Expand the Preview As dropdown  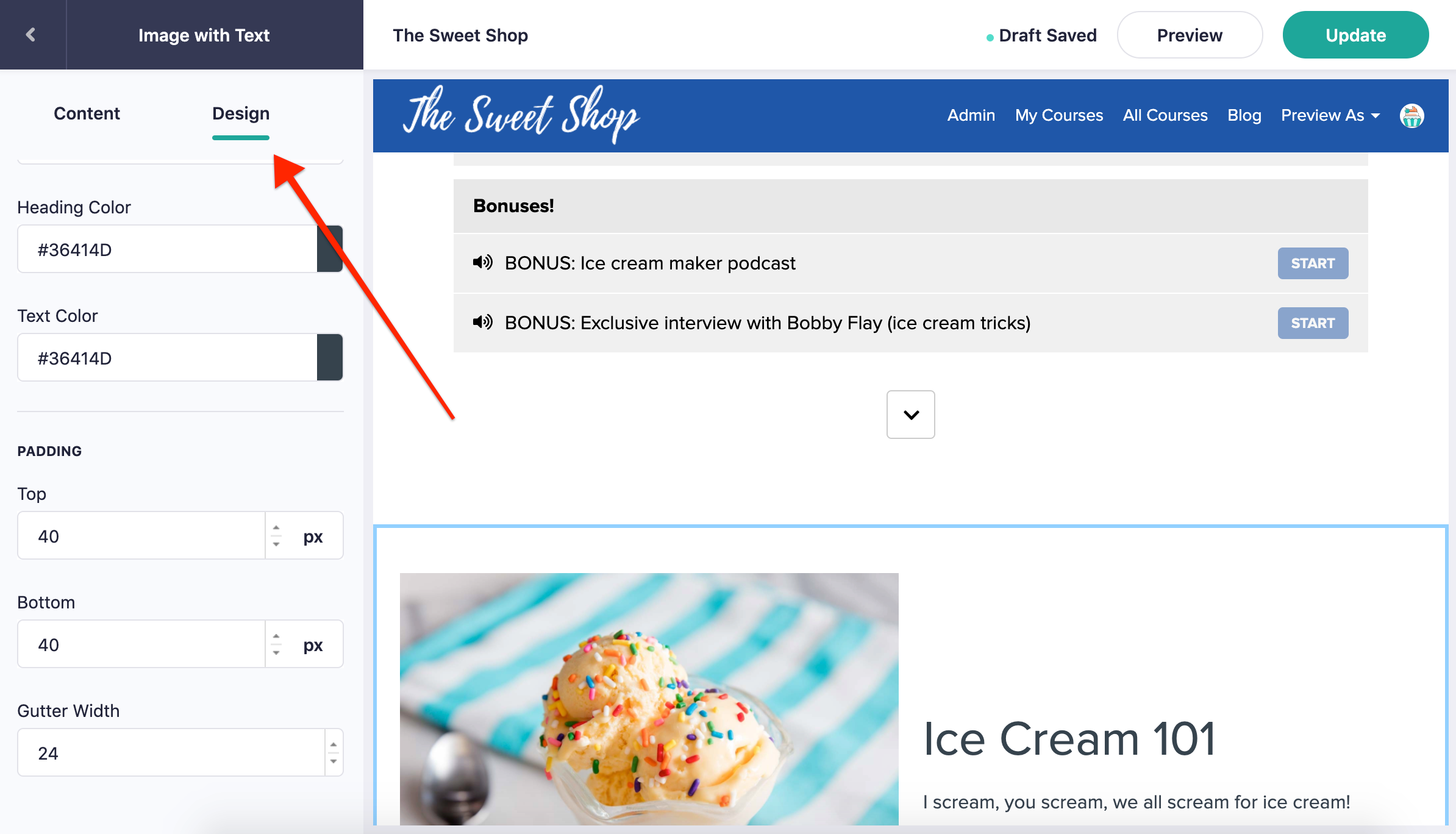point(1330,115)
